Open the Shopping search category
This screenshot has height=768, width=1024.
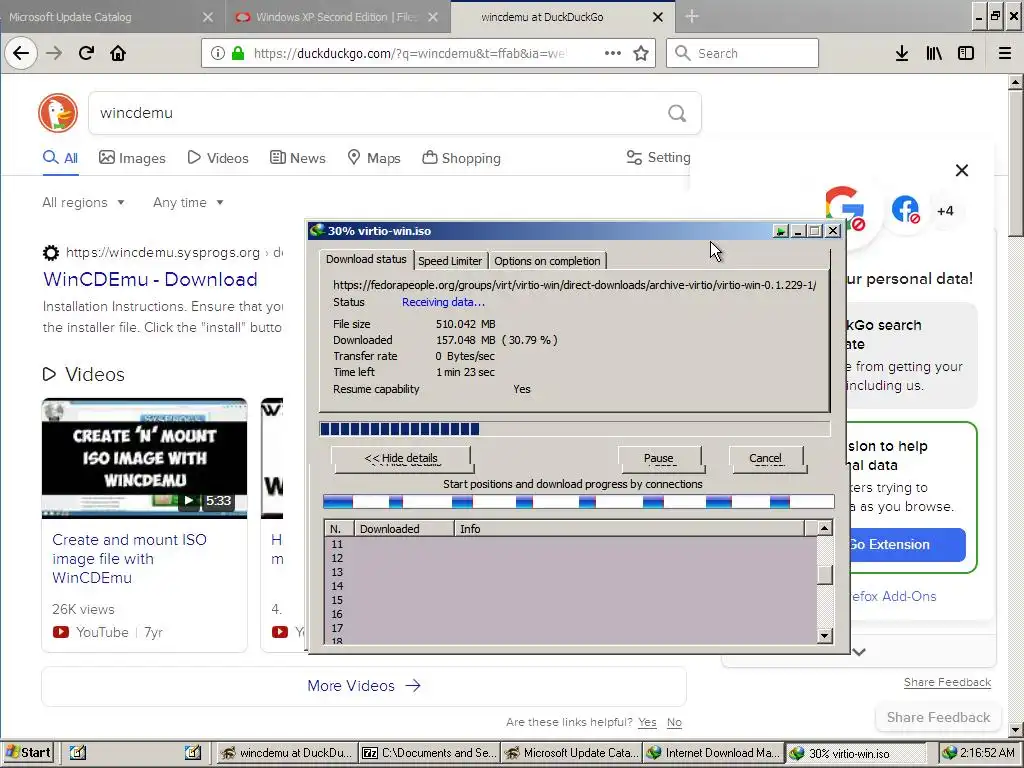tap(462, 158)
